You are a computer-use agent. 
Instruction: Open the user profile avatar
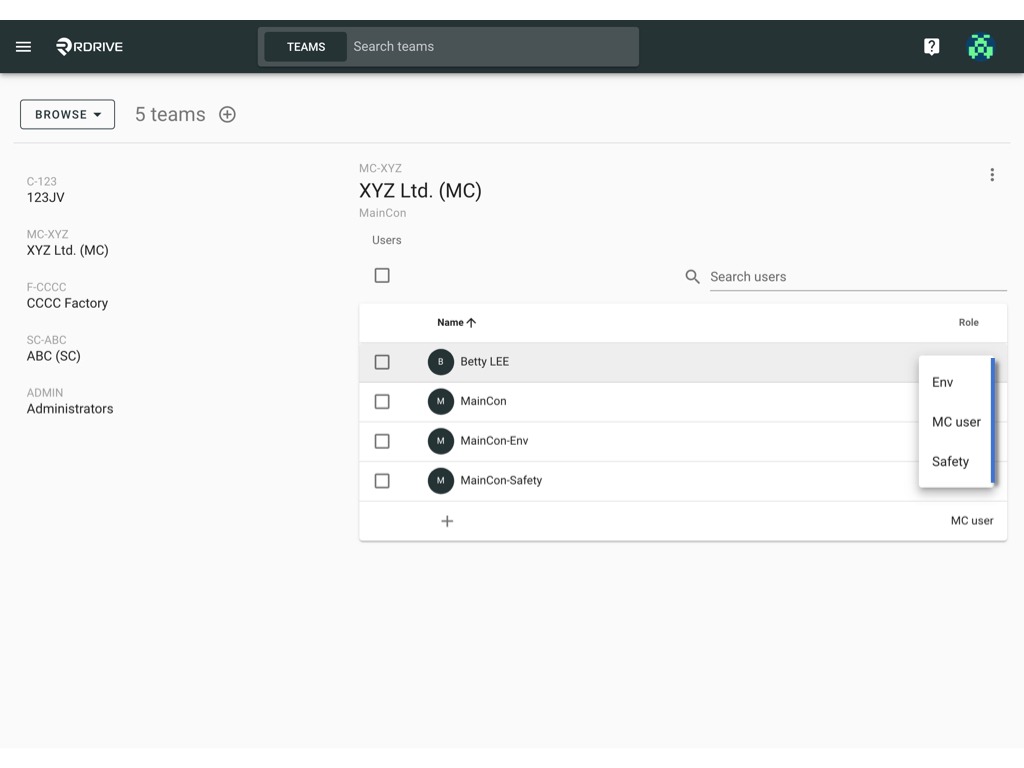[980, 47]
